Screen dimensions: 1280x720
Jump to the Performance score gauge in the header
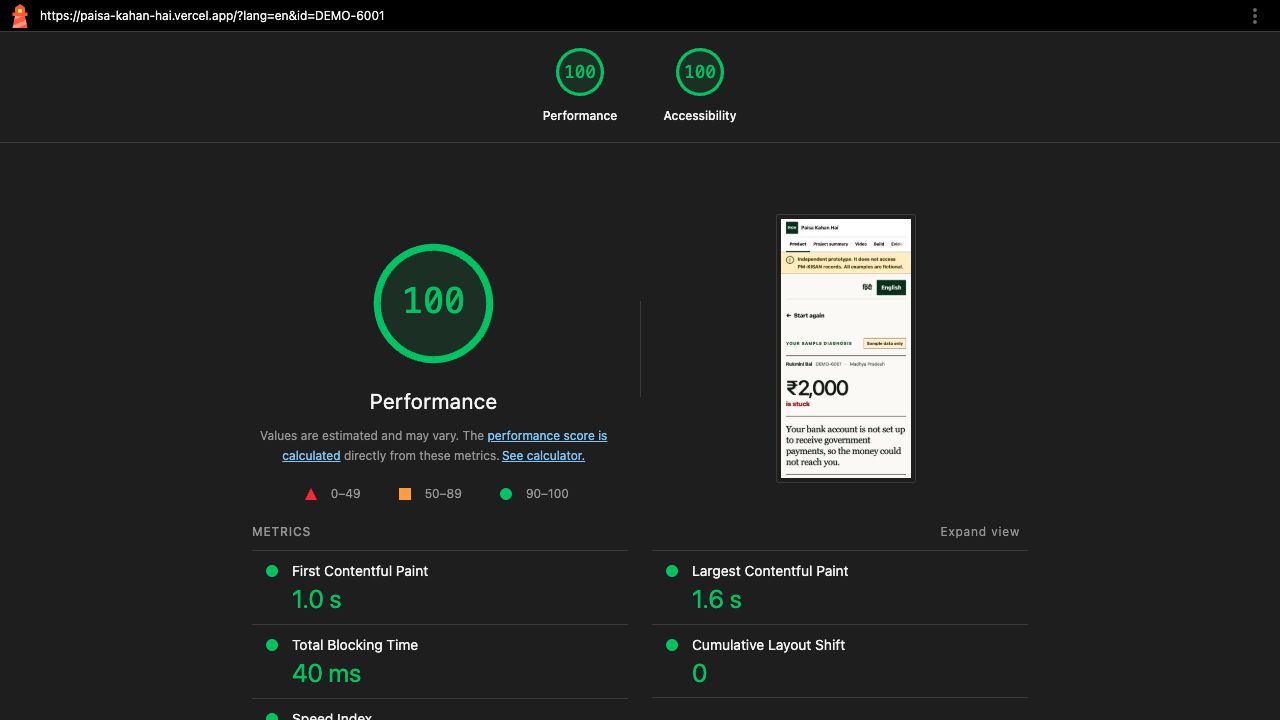[580, 86]
